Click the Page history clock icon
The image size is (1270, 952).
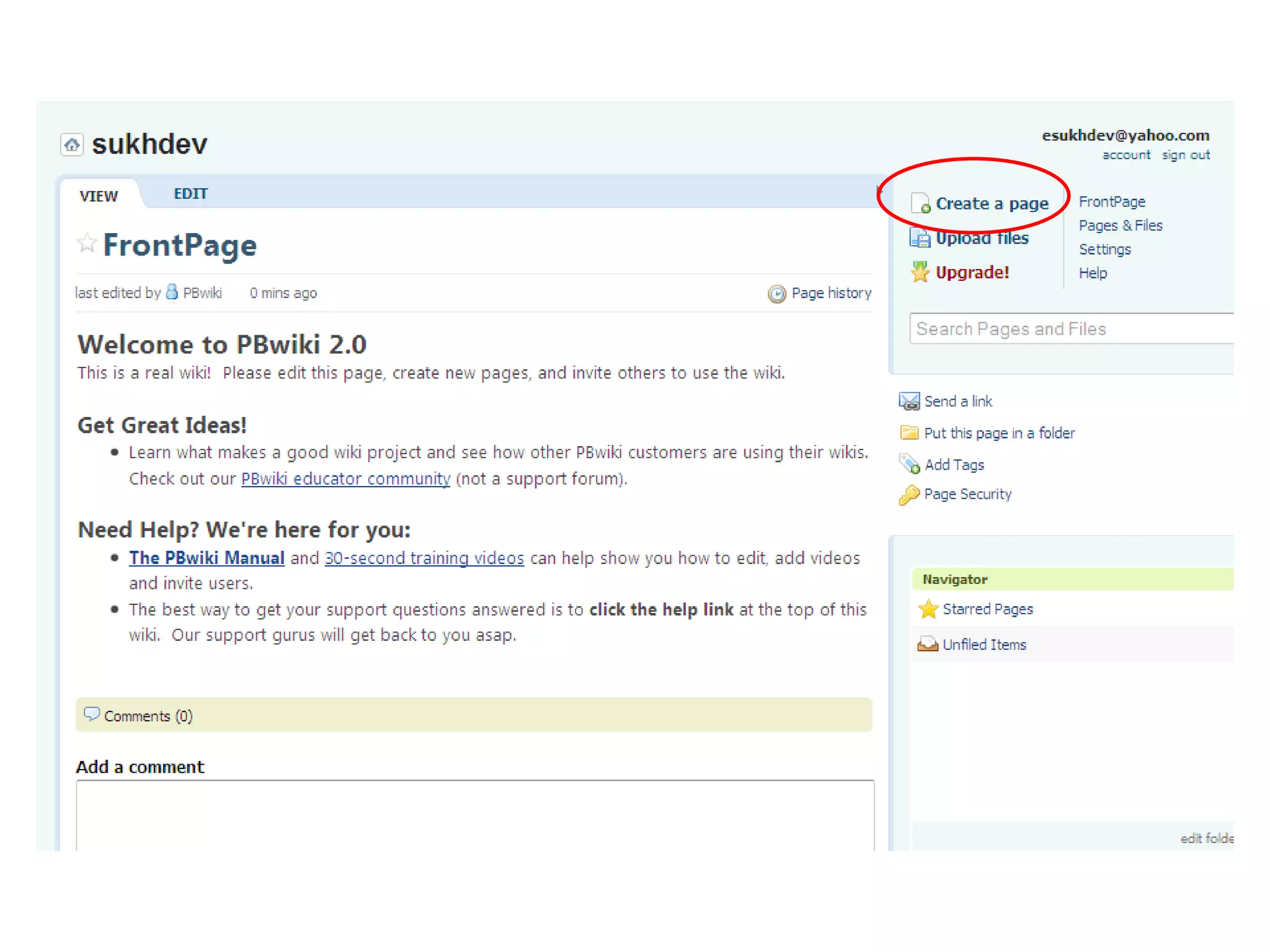click(776, 294)
